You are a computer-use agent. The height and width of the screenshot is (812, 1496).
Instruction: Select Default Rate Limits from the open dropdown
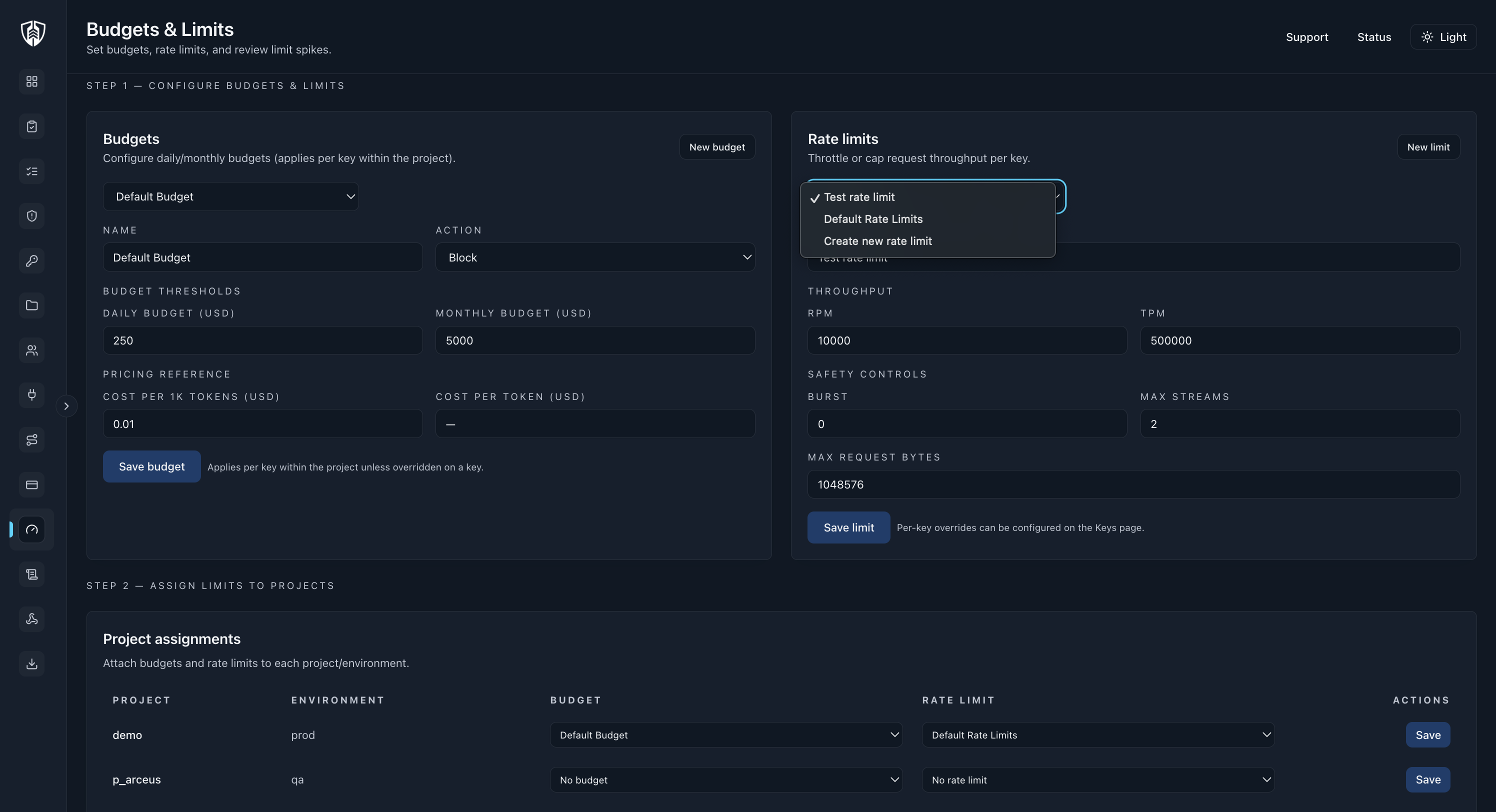coord(873,219)
